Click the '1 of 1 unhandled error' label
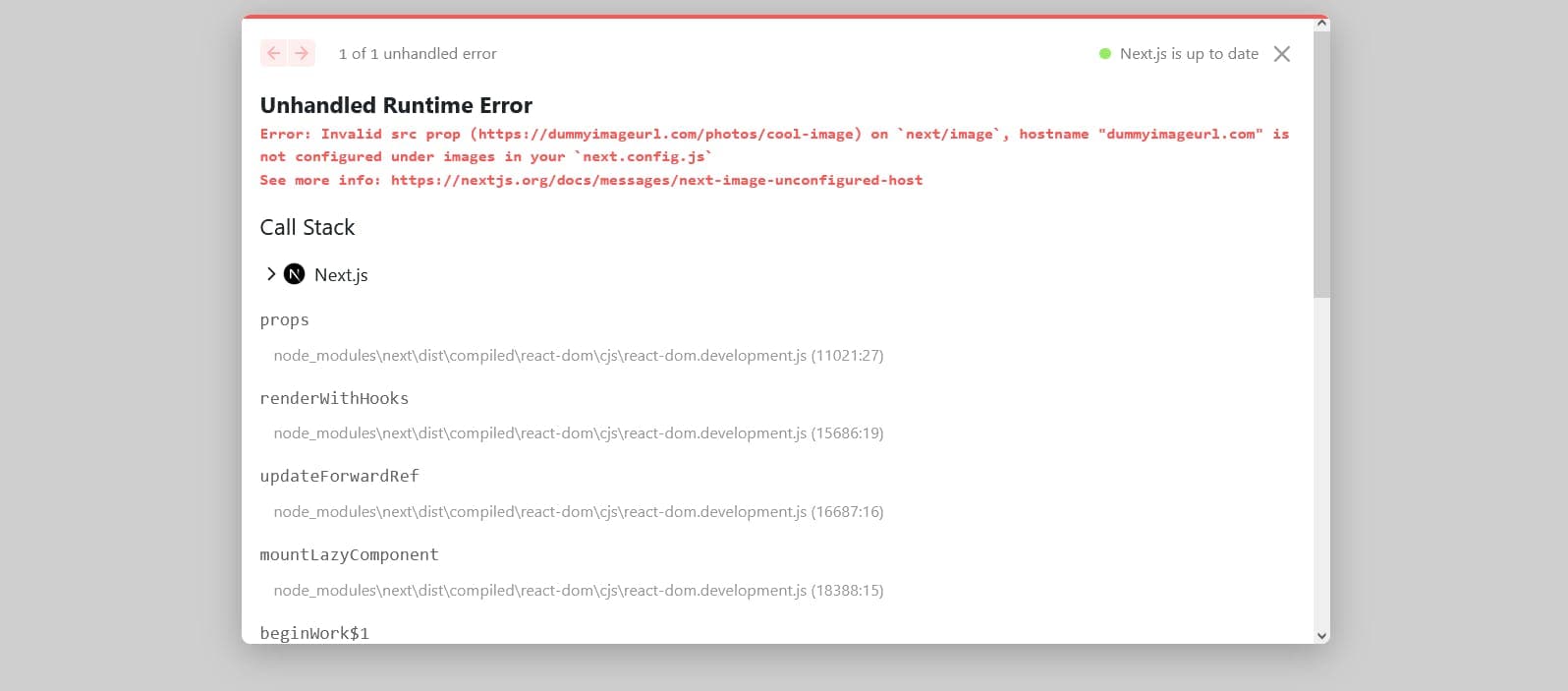 [418, 54]
